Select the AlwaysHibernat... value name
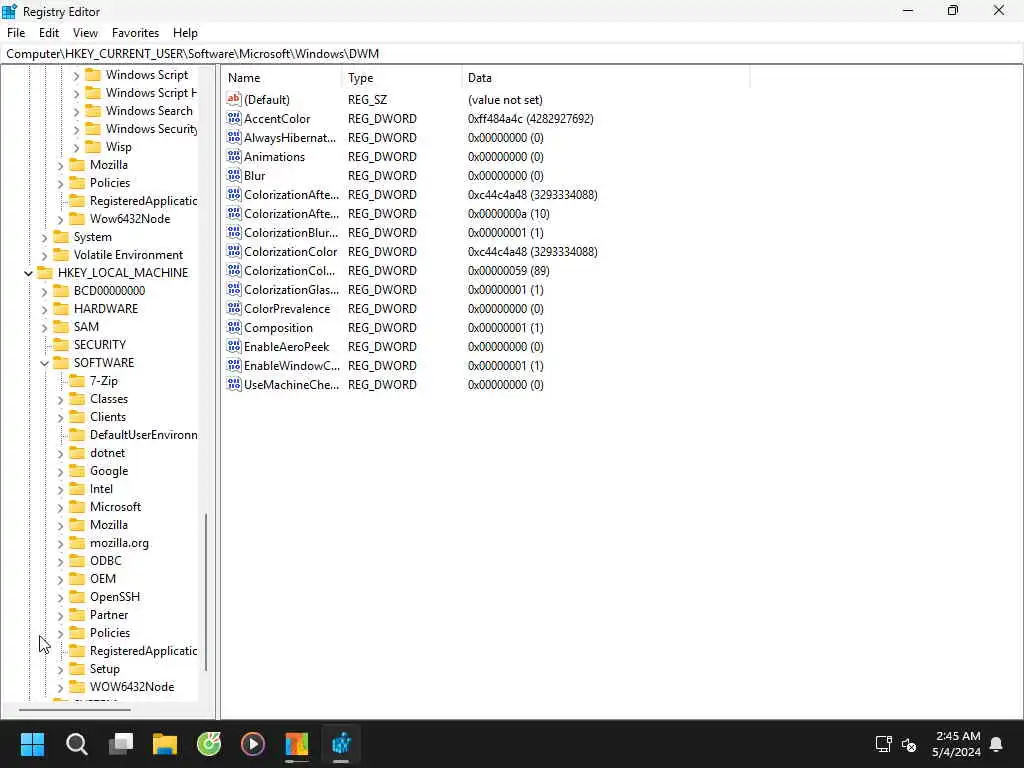This screenshot has height=768, width=1024. 289,137
